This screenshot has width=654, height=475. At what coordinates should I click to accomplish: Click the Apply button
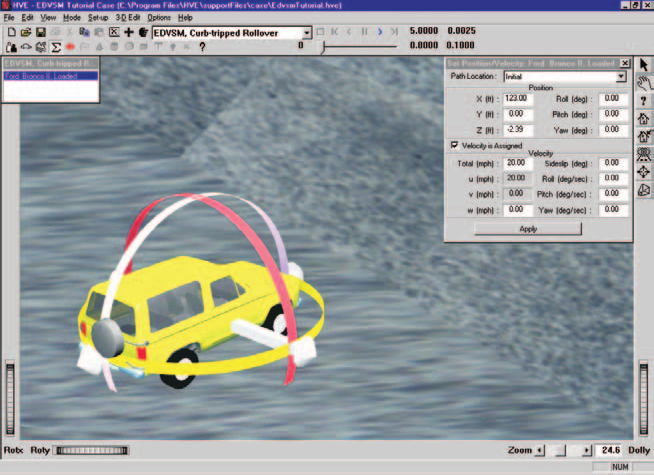[x=528, y=229]
